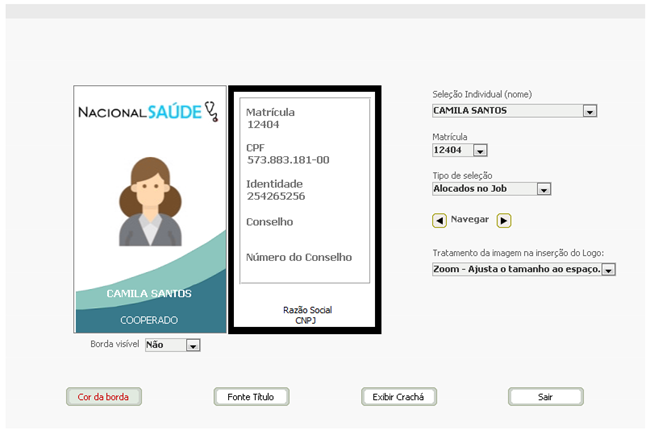
Task: Click the Não value in Borda visível
Action: (x=155, y=345)
